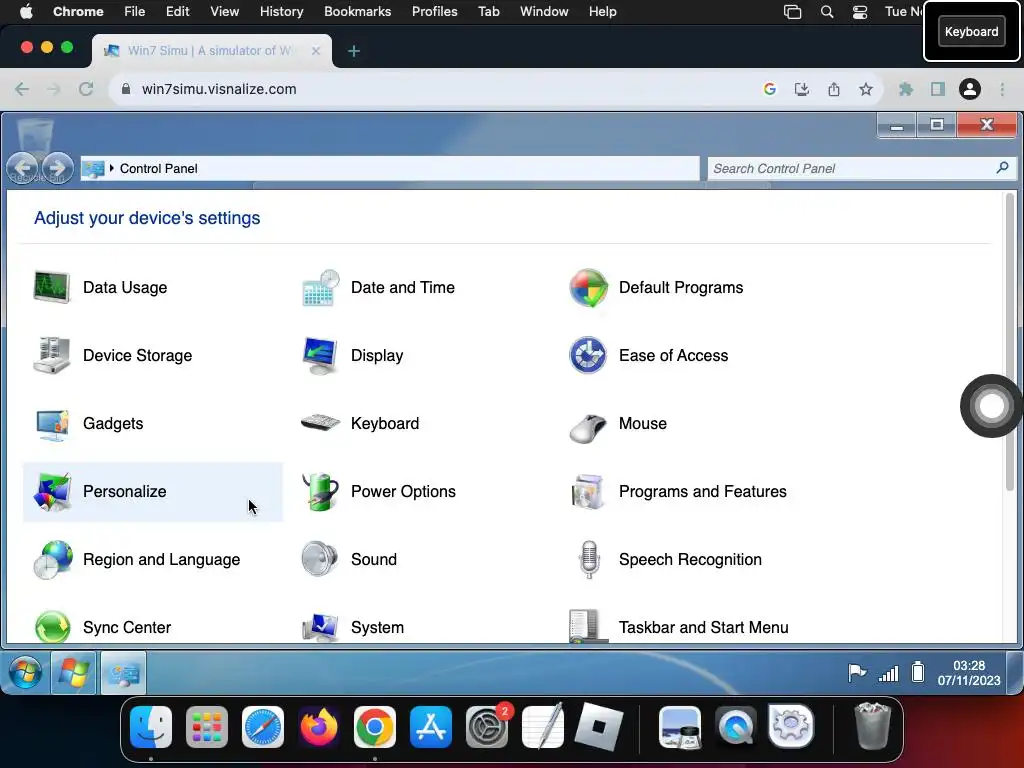Bookmark this page with the star
Image resolution: width=1024 pixels, height=768 pixels.
coord(866,89)
